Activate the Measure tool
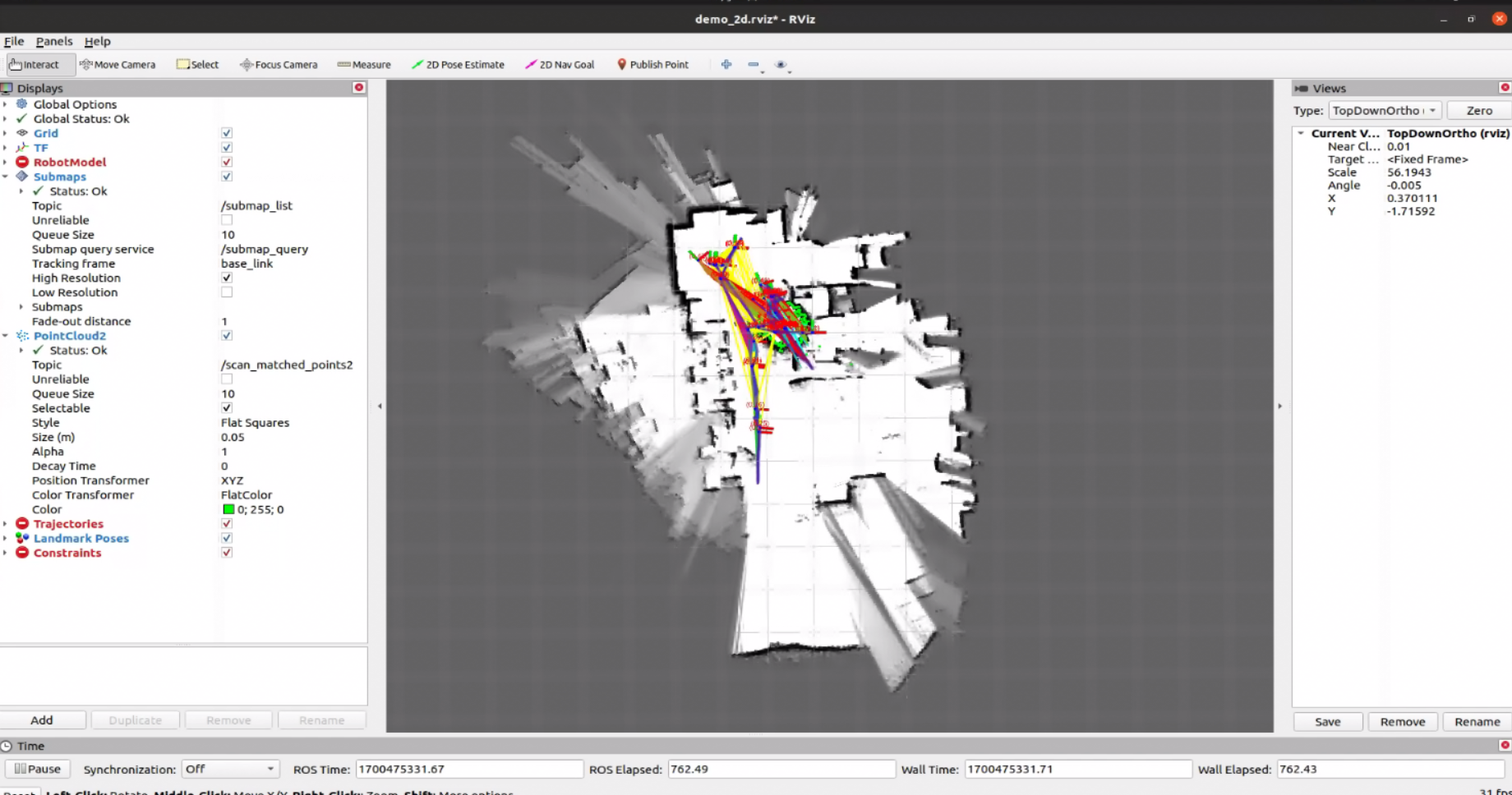The image size is (1512, 795). coord(364,65)
